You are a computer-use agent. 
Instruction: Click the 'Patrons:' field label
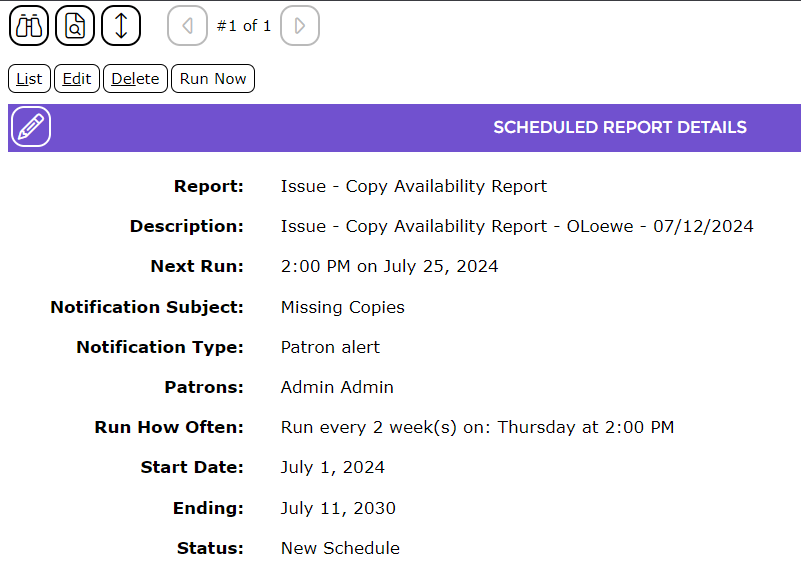pyautogui.click(x=204, y=387)
